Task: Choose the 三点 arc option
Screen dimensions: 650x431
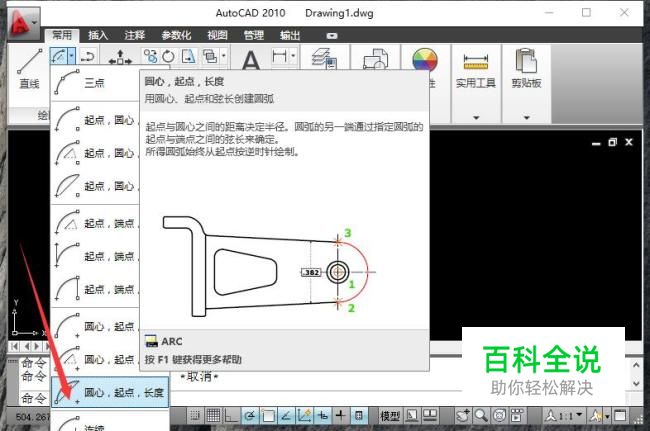Action: (x=95, y=83)
